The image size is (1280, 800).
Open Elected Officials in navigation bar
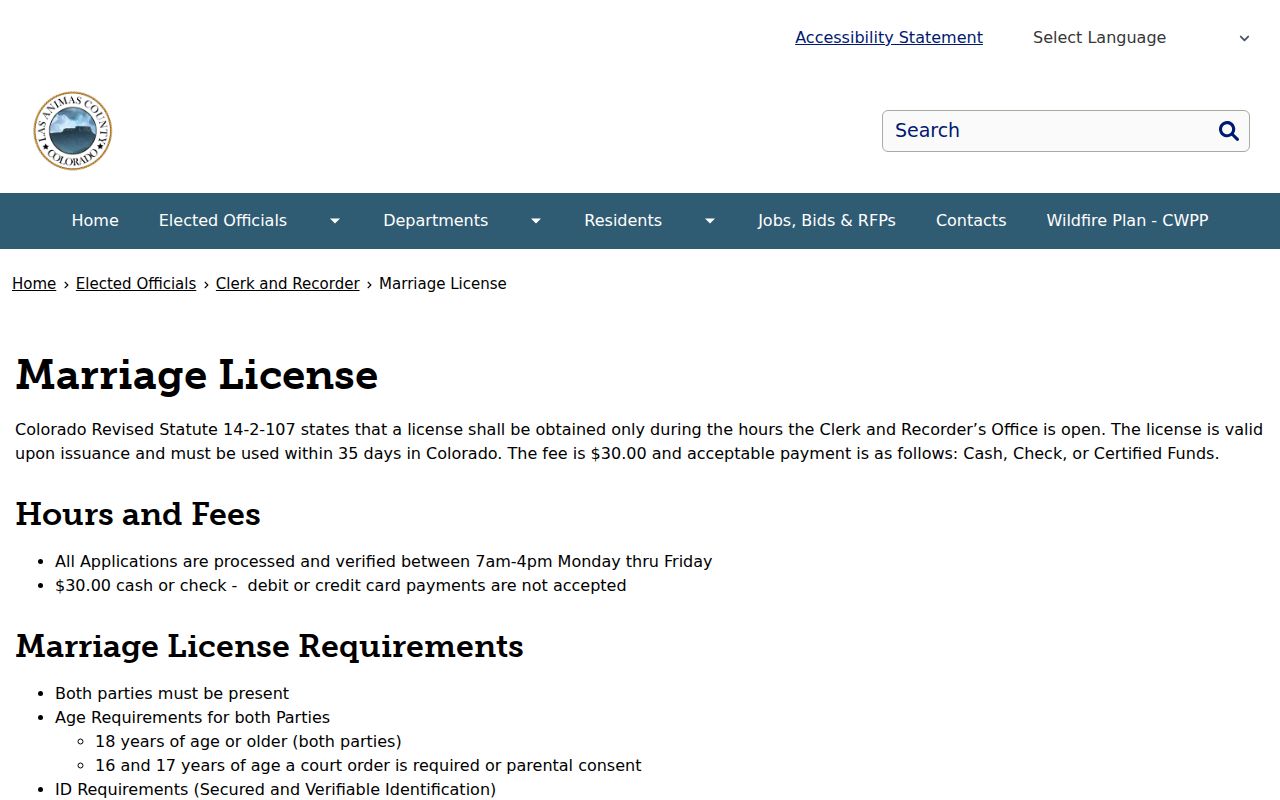[x=223, y=221]
